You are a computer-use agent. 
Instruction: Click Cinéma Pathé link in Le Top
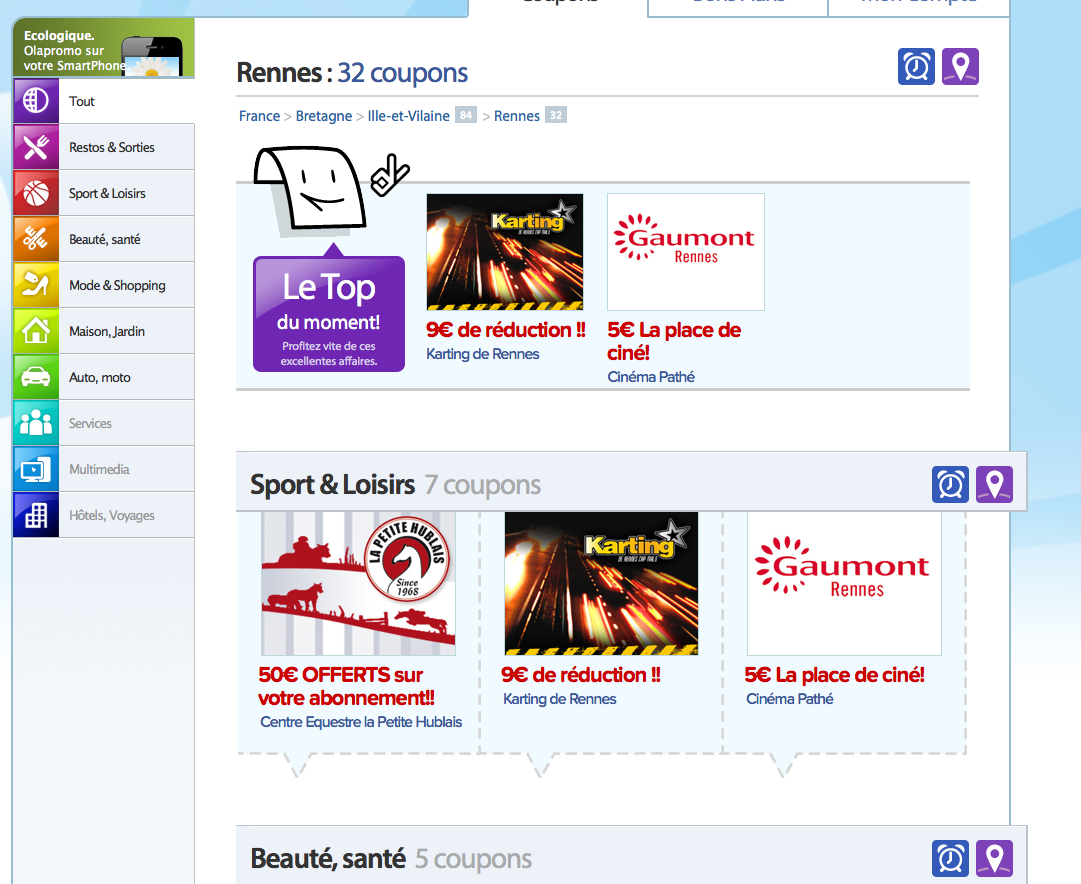[651, 376]
